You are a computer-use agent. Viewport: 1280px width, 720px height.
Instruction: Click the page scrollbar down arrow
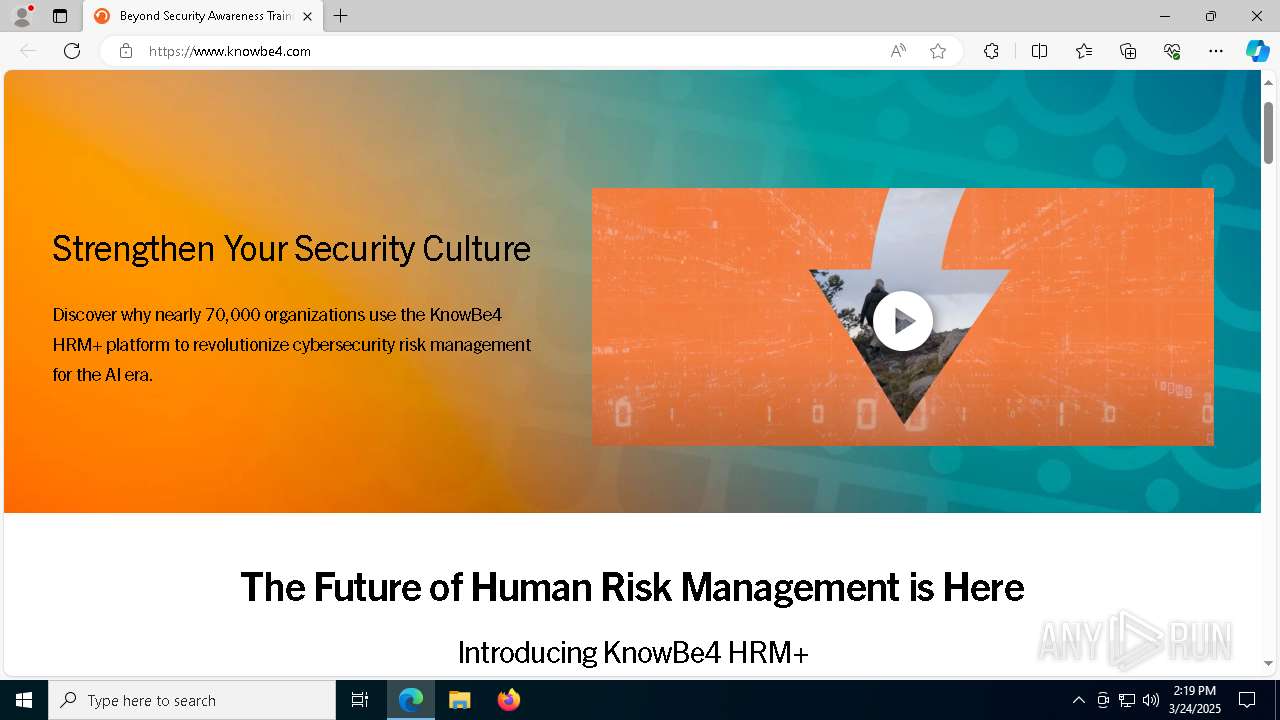coord(1268,663)
